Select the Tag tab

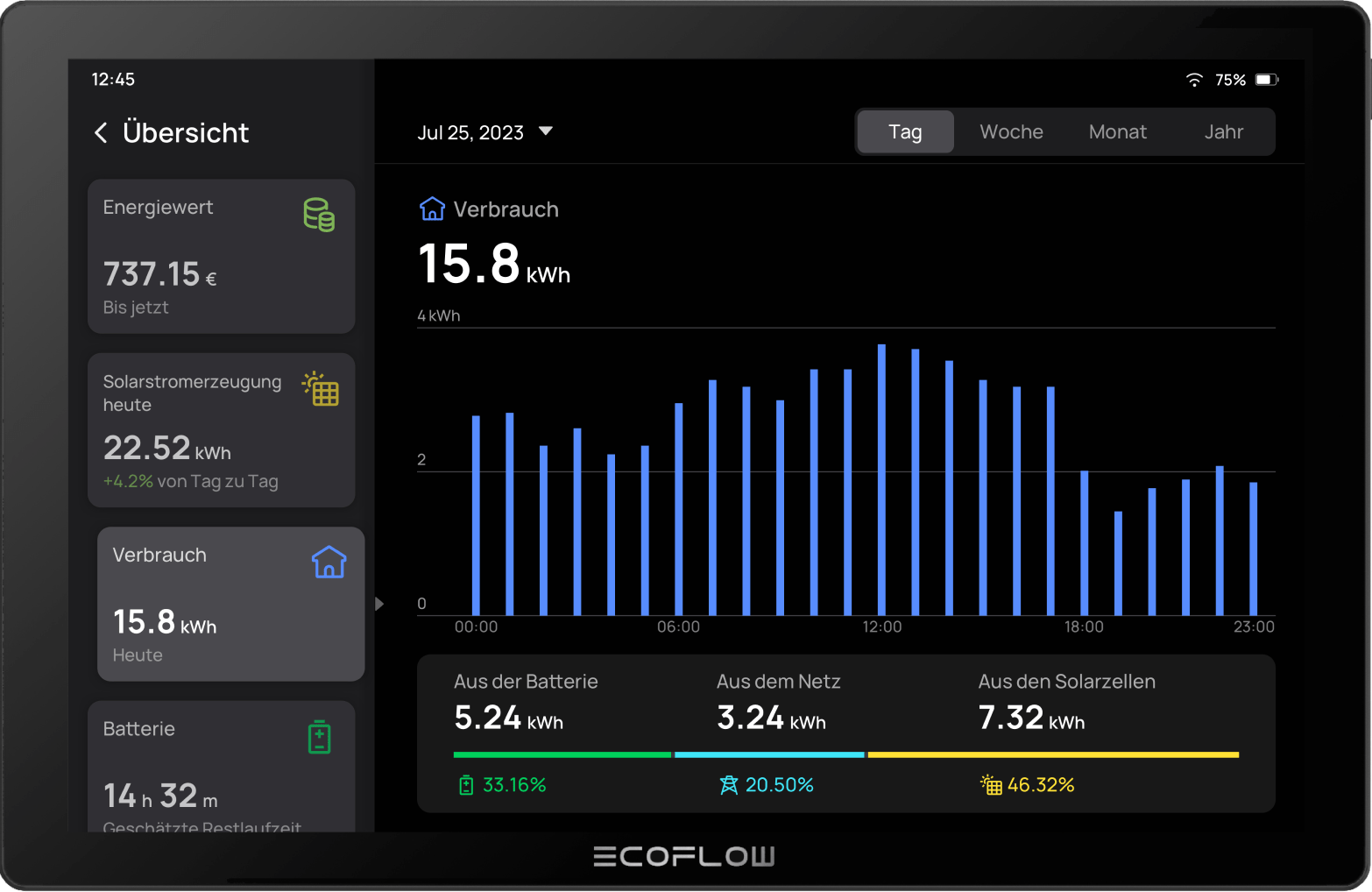click(x=905, y=132)
